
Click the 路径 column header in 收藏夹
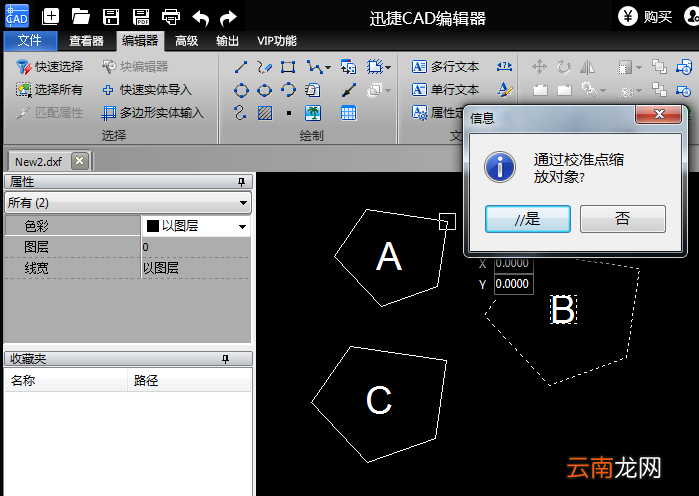189,380
